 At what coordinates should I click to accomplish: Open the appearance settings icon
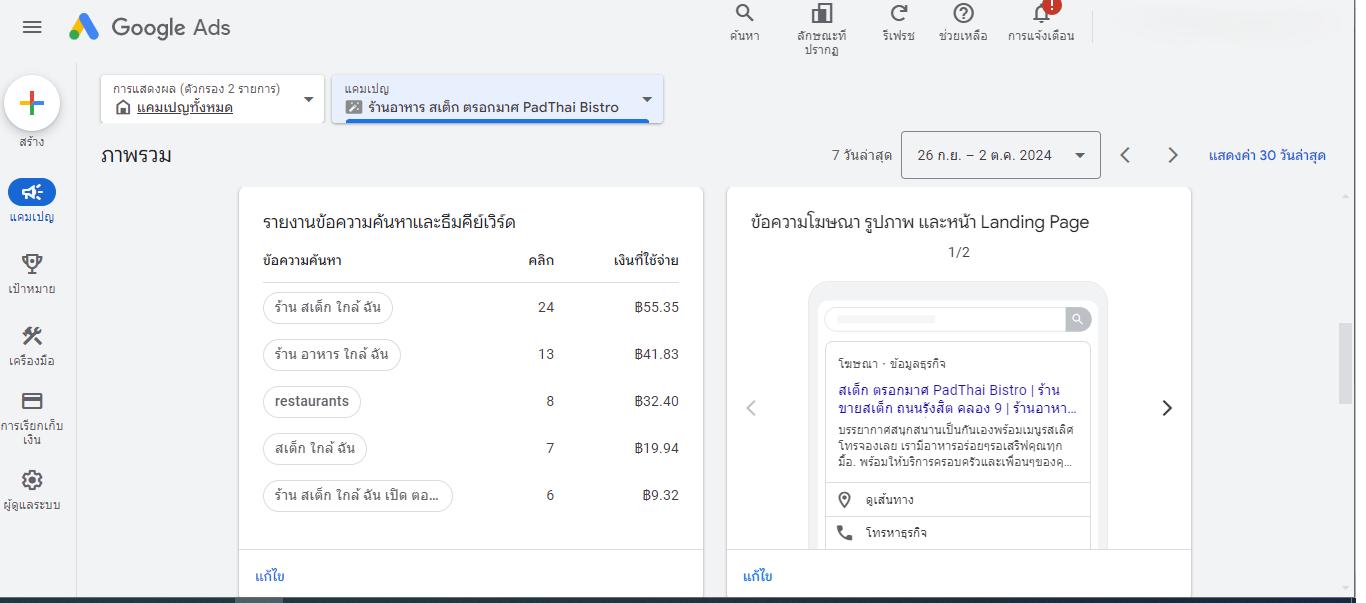coord(822,14)
